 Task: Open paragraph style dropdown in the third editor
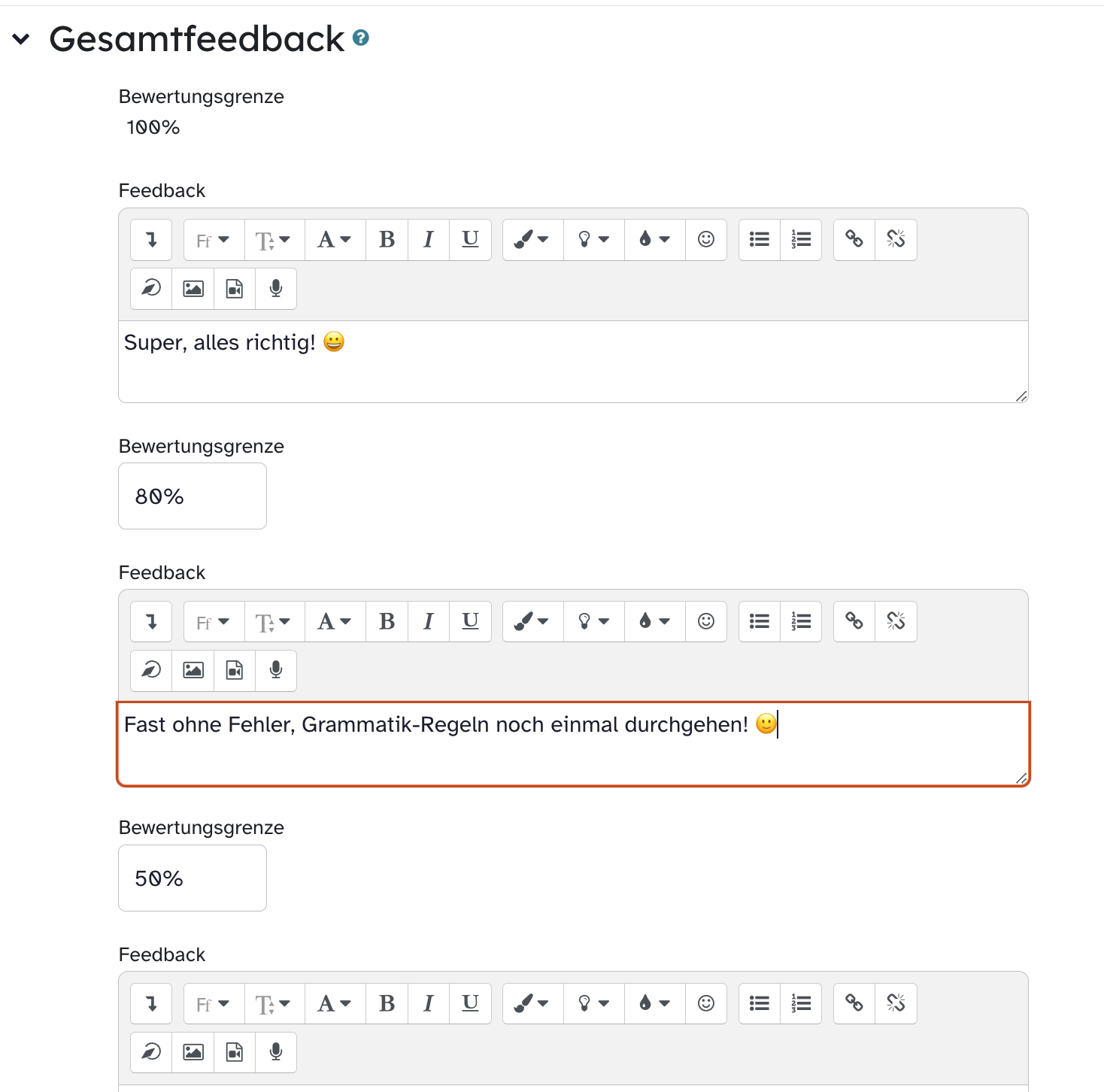click(x=335, y=1003)
